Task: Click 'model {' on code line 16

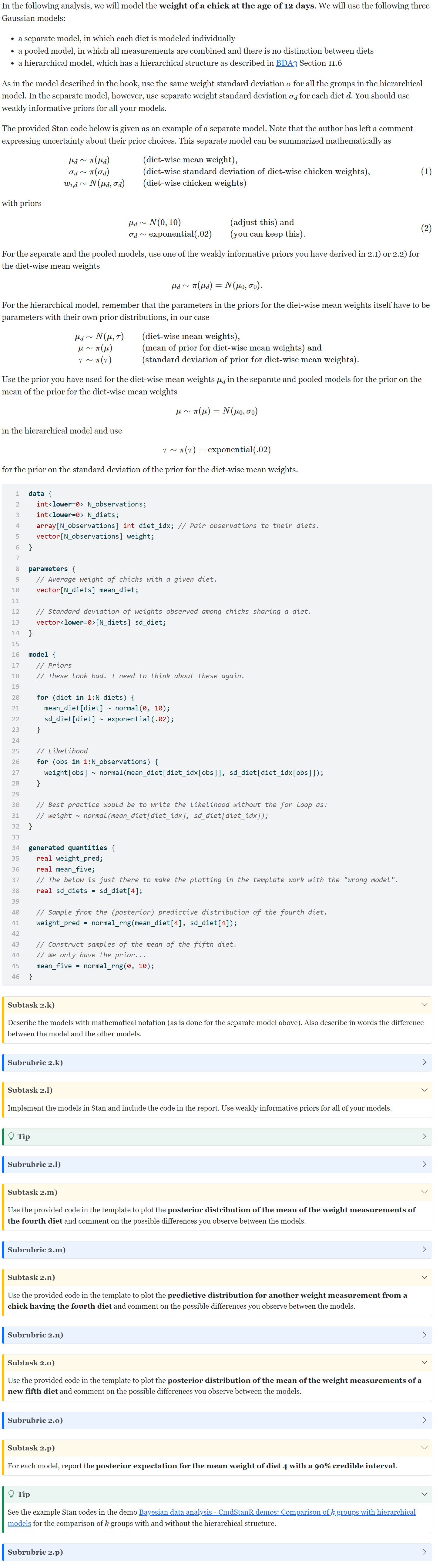Action: (x=42, y=654)
